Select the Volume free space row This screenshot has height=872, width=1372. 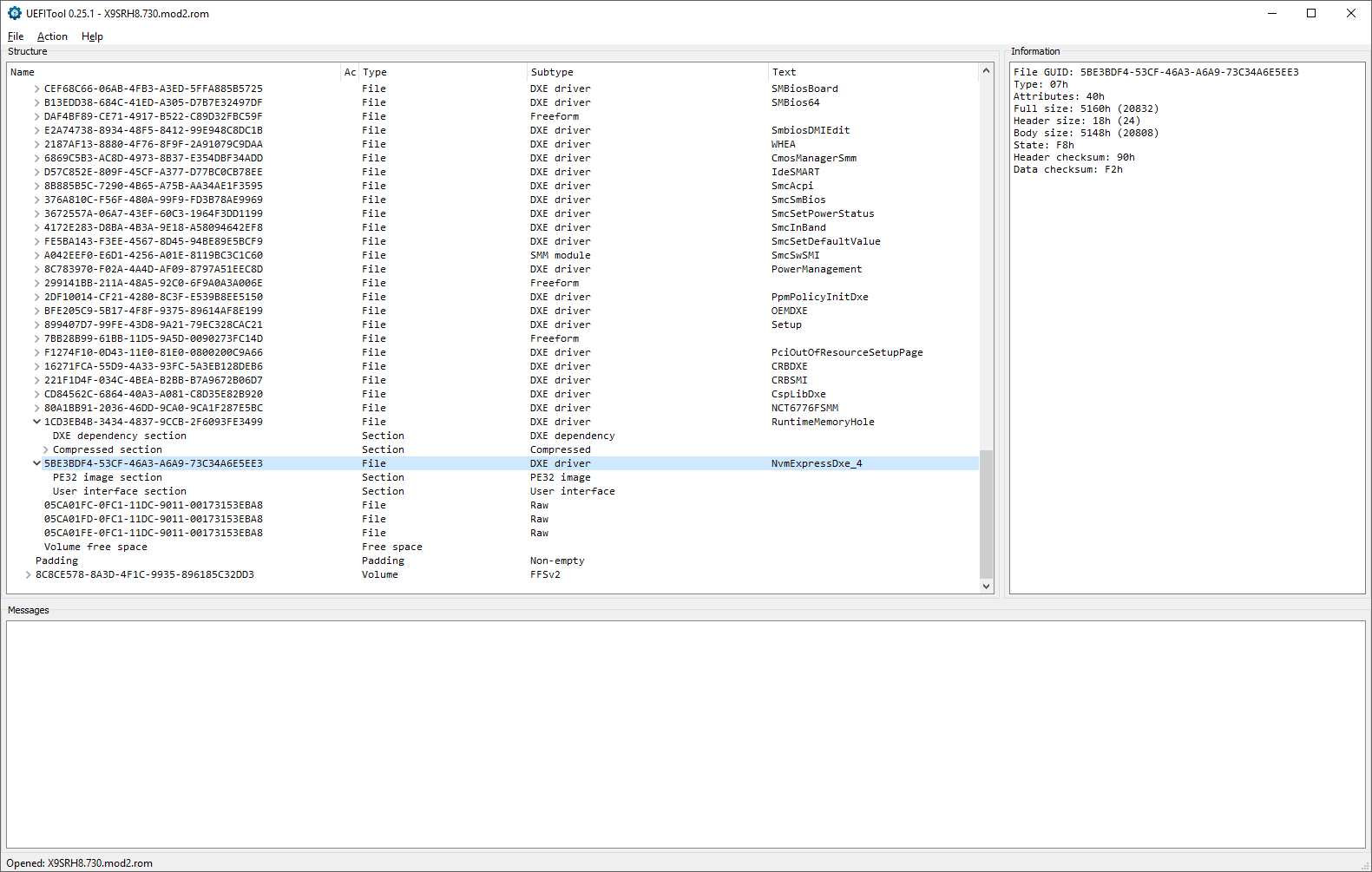pos(493,547)
